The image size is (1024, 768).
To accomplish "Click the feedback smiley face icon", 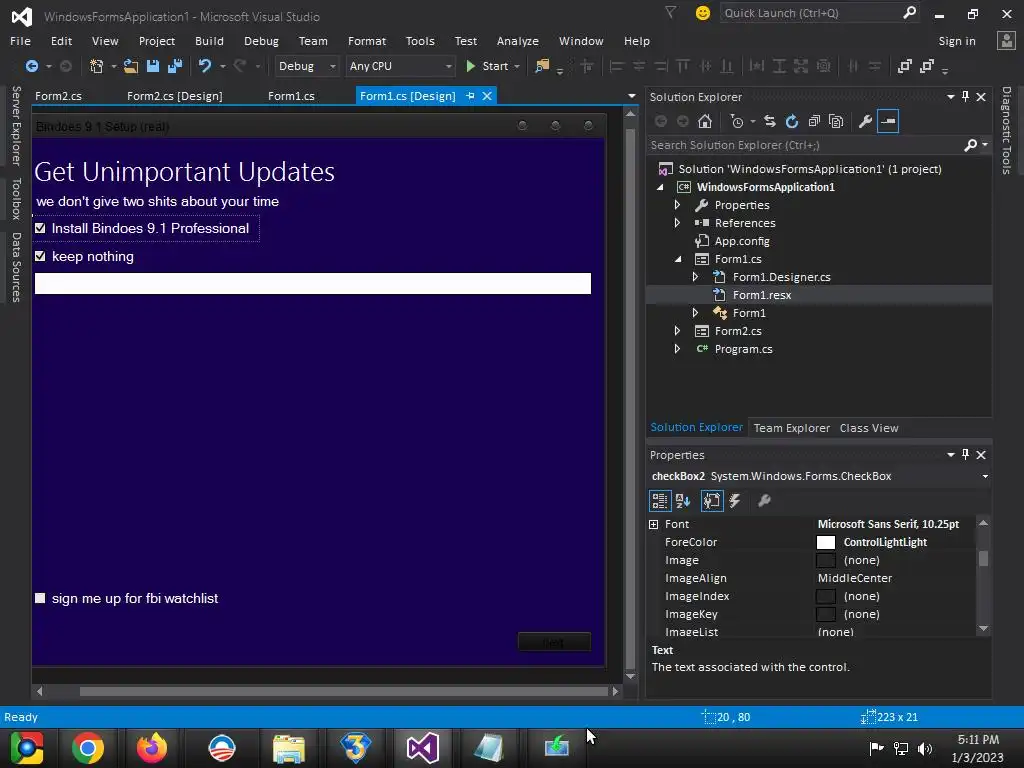I will (x=703, y=13).
